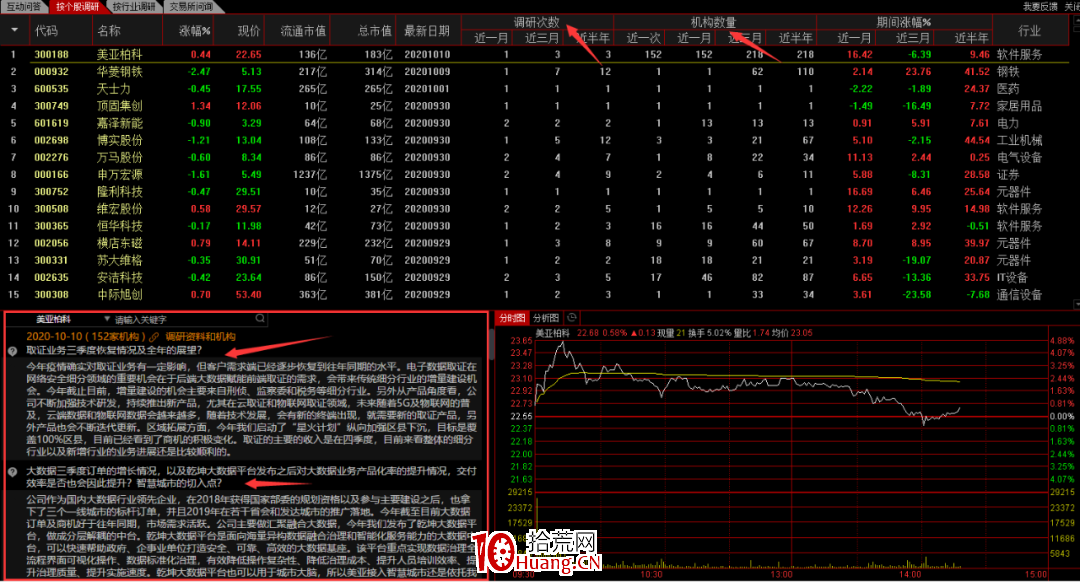Click the link chain icon before 调研资料和机构
Viewport: 1080px width, 582px height.
click(154, 337)
